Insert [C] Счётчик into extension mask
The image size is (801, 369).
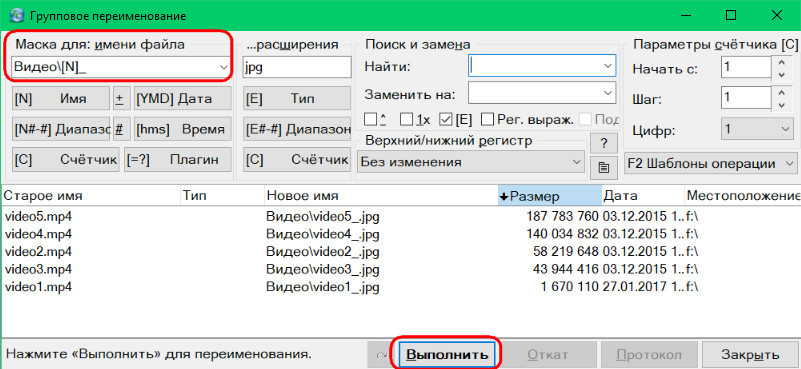pos(297,159)
